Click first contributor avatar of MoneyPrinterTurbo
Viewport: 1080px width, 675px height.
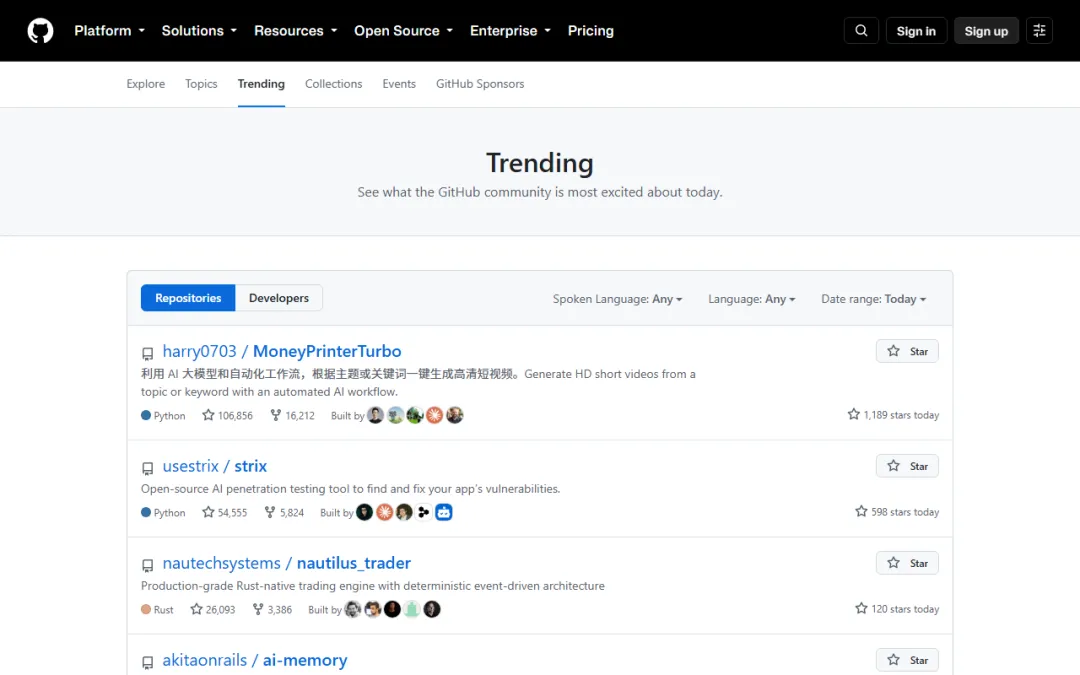coord(375,415)
